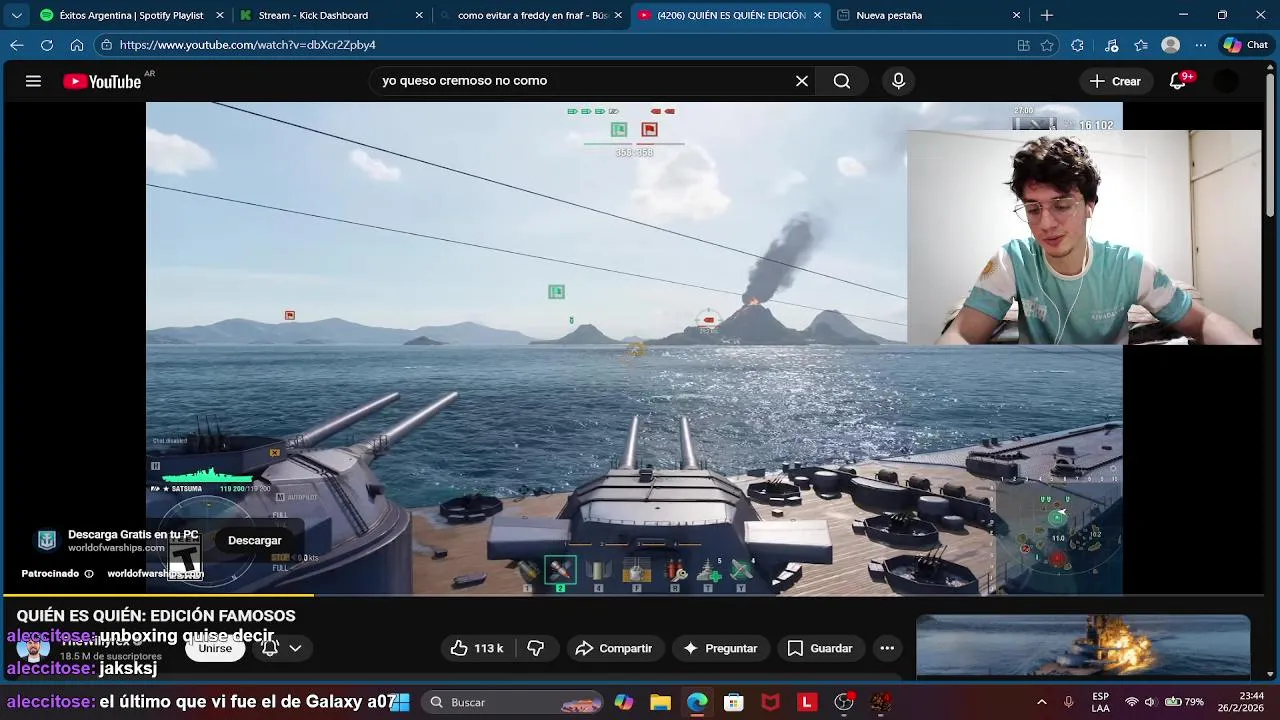Dislike the video
The height and width of the screenshot is (720, 1280).
536,648
